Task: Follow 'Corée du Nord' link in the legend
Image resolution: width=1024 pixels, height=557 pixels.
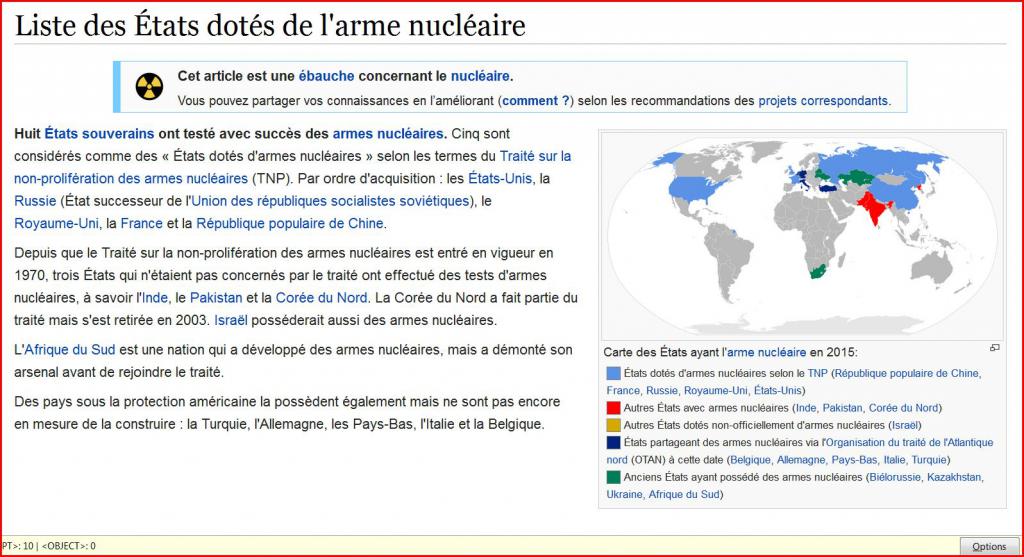Action: click(x=903, y=407)
